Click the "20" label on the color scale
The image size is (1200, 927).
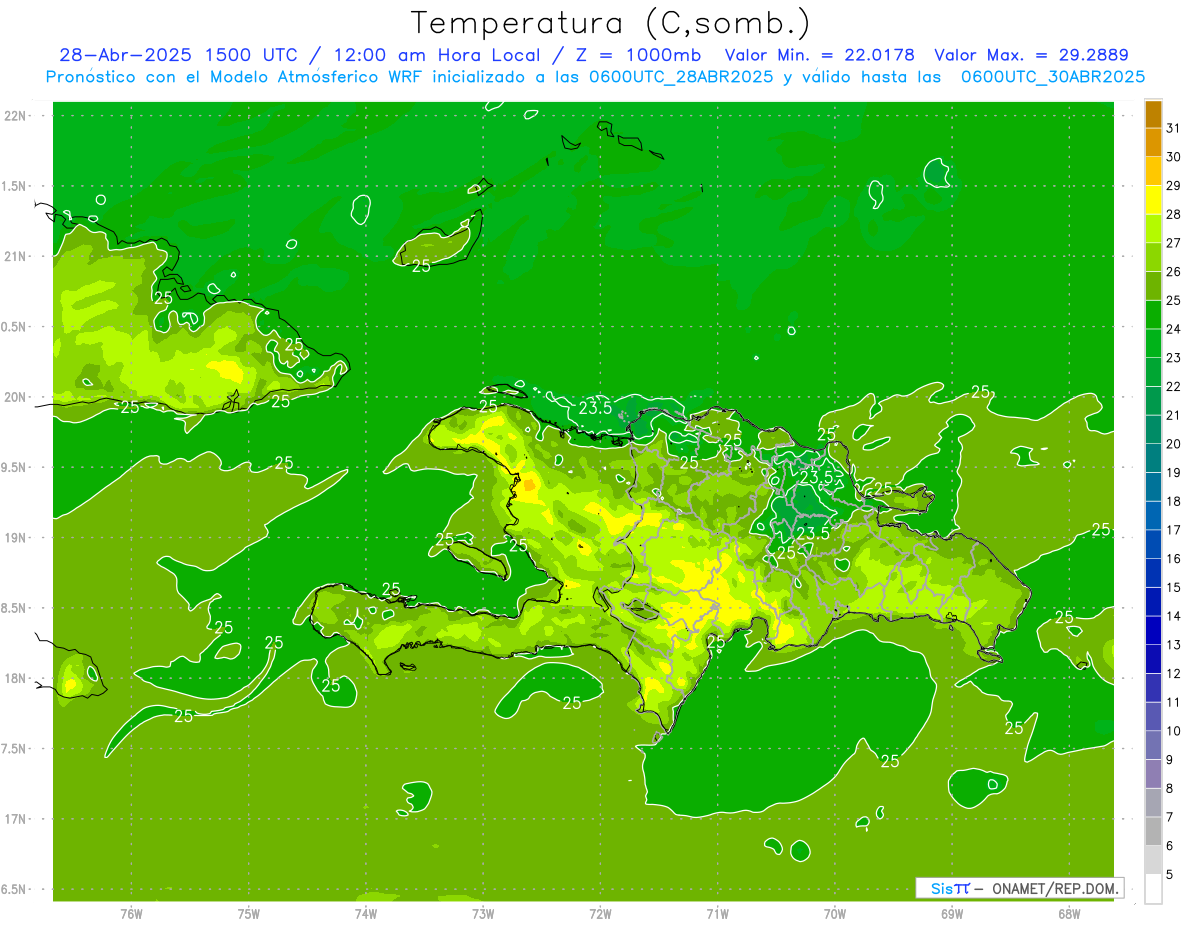[x=1174, y=443]
